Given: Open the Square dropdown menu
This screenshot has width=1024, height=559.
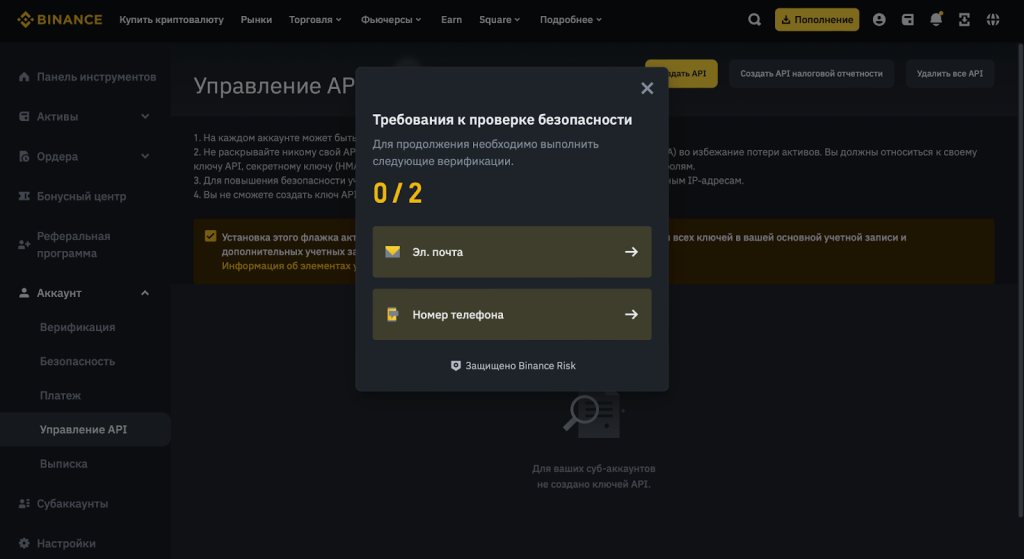Looking at the screenshot, I should pyautogui.click(x=500, y=20).
